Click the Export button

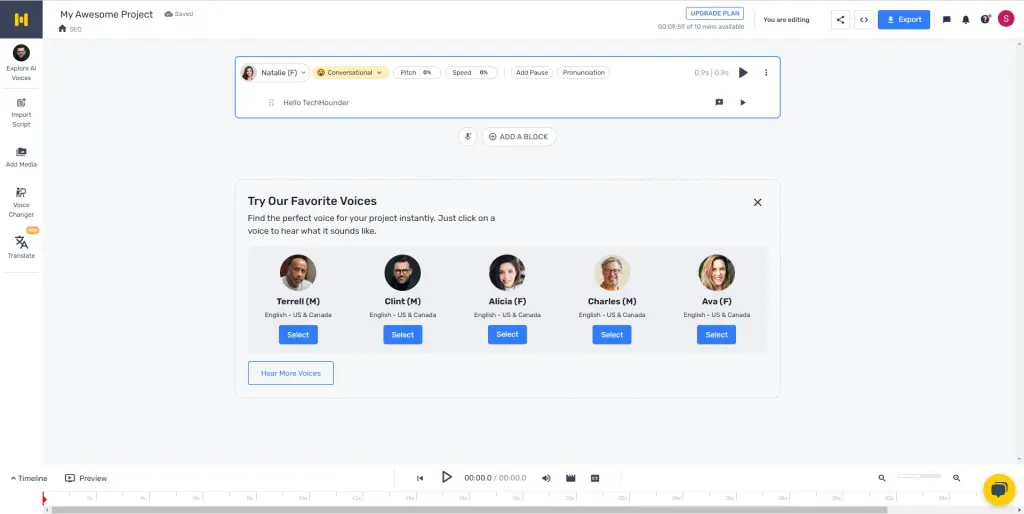(903, 19)
